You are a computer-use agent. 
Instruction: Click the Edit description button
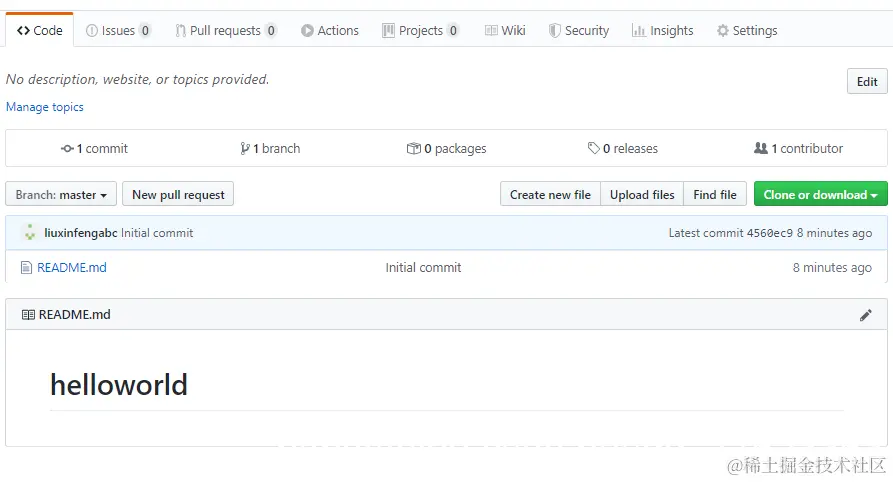pos(867,81)
